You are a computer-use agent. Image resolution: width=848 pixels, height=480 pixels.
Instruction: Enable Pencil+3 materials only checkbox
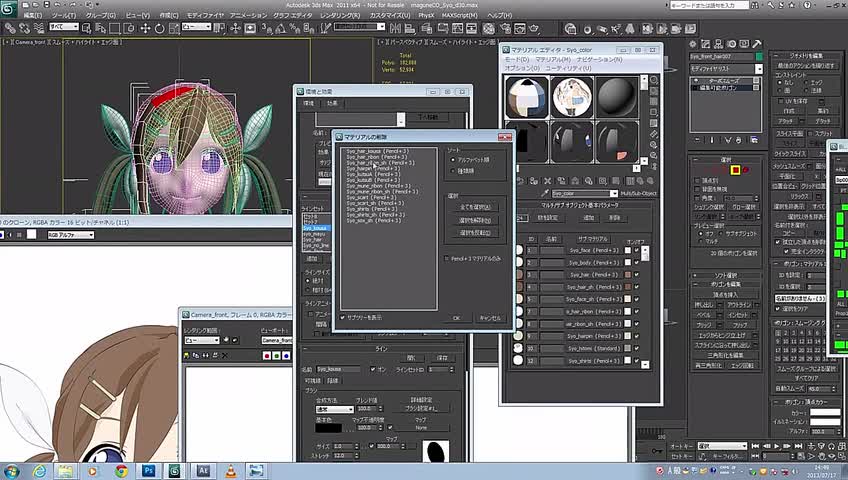coord(448,258)
